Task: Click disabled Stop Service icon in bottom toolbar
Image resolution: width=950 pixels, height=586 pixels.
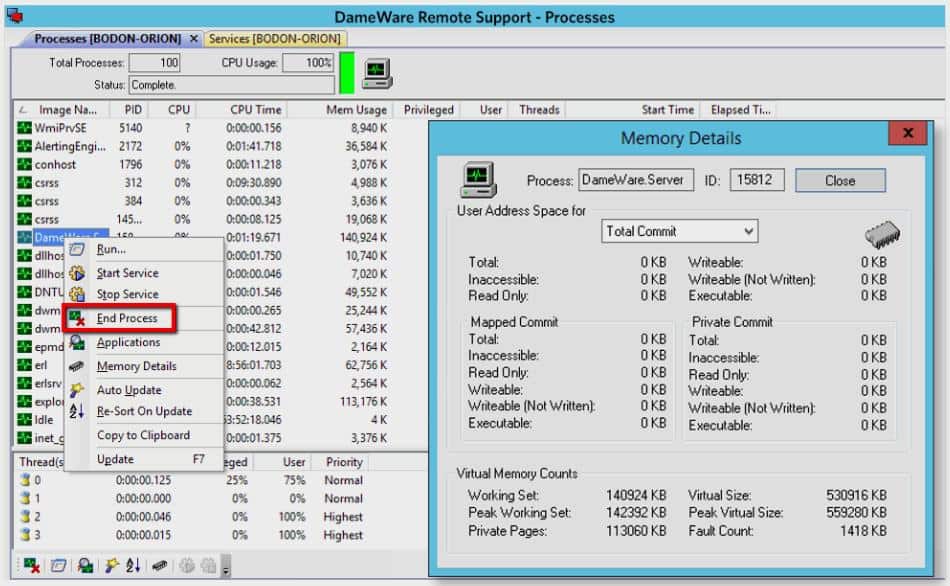Action: click(x=208, y=566)
